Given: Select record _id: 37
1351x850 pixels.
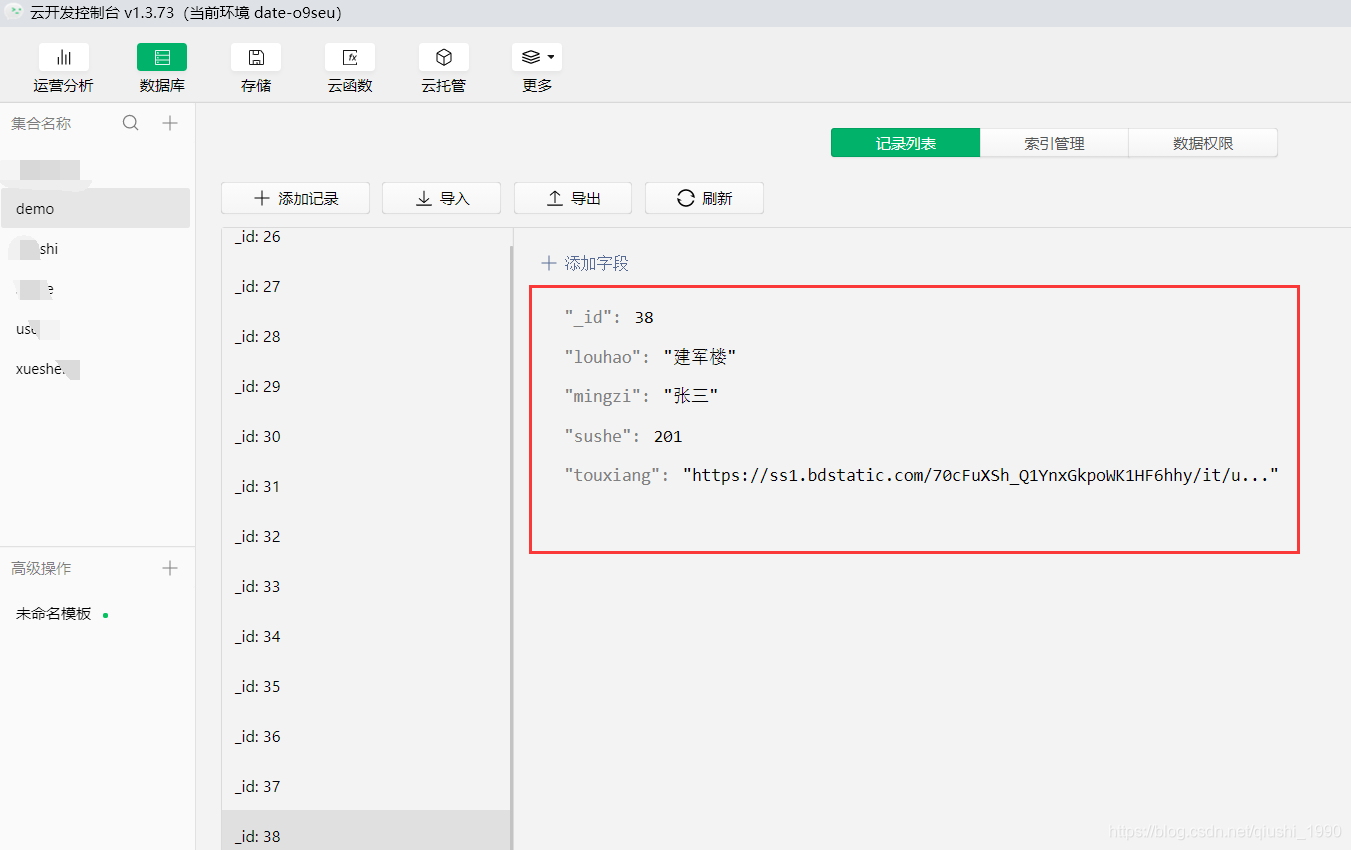Looking at the screenshot, I should click(365, 786).
